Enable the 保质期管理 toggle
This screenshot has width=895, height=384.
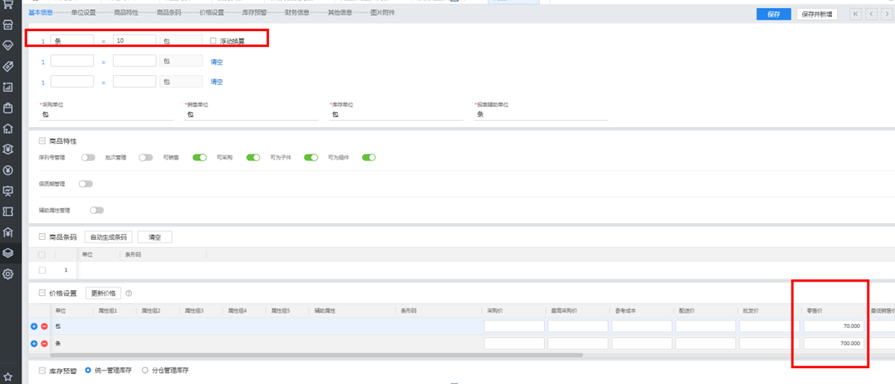click(86, 184)
